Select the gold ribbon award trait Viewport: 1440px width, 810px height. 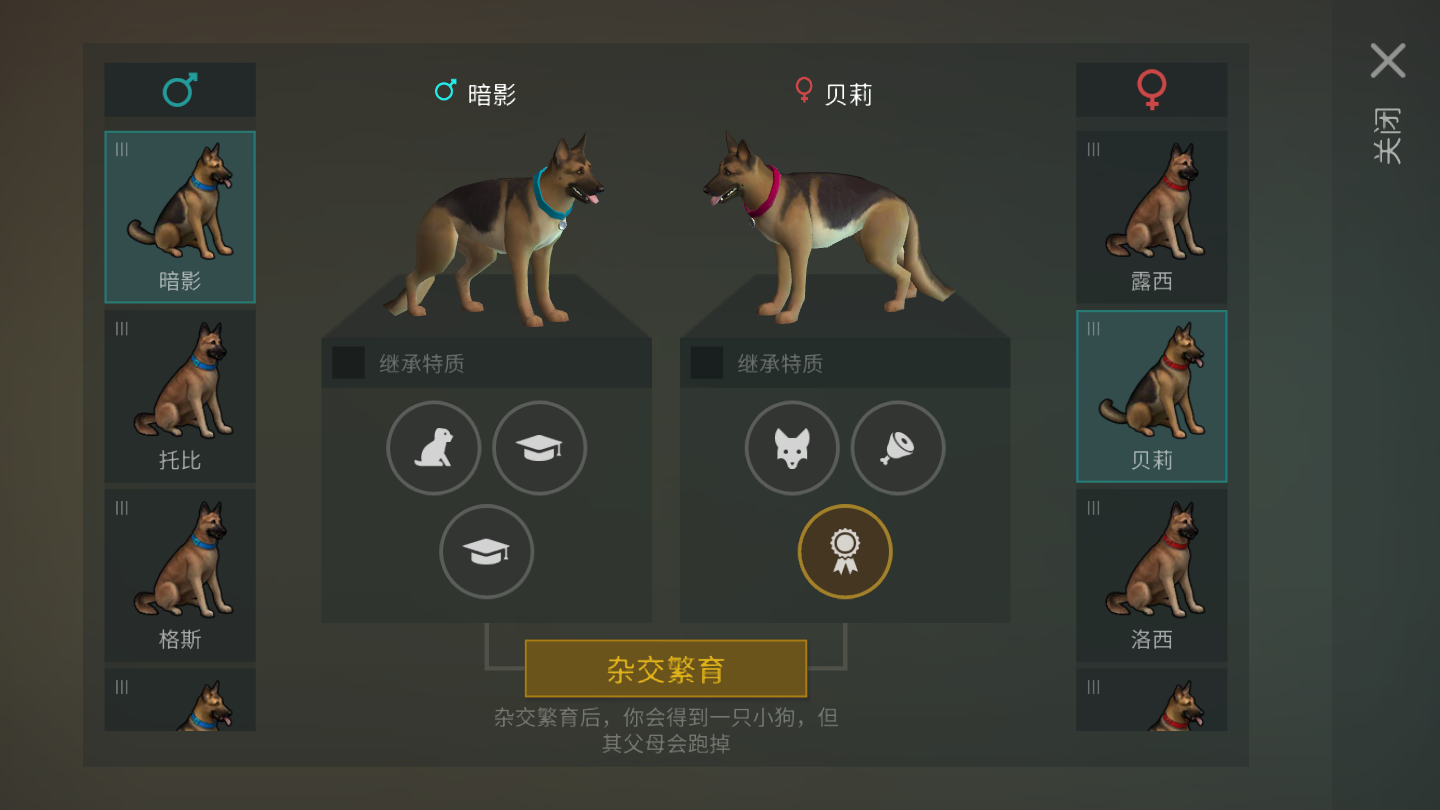click(845, 551)
